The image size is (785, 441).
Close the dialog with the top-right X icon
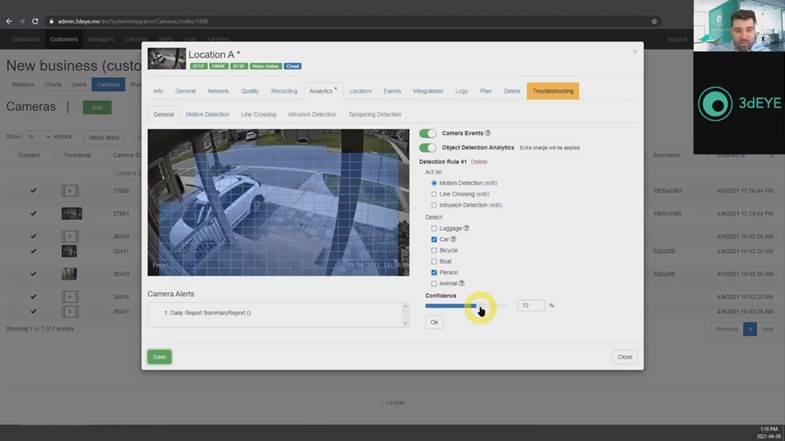coord(634,51)
